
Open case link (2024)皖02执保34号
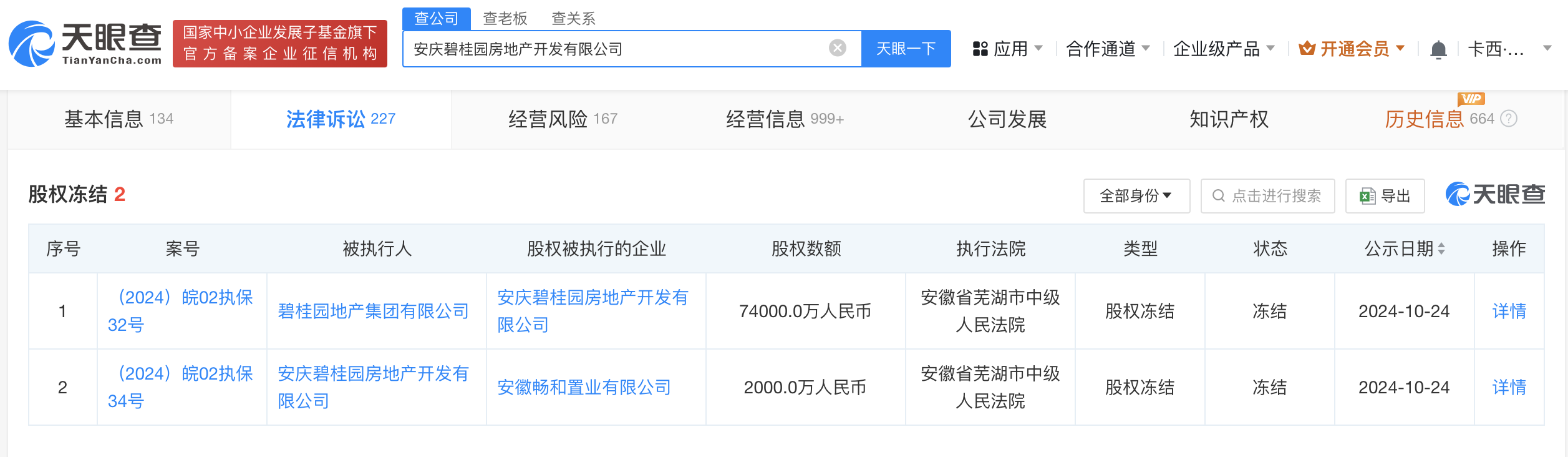[181, 387]
